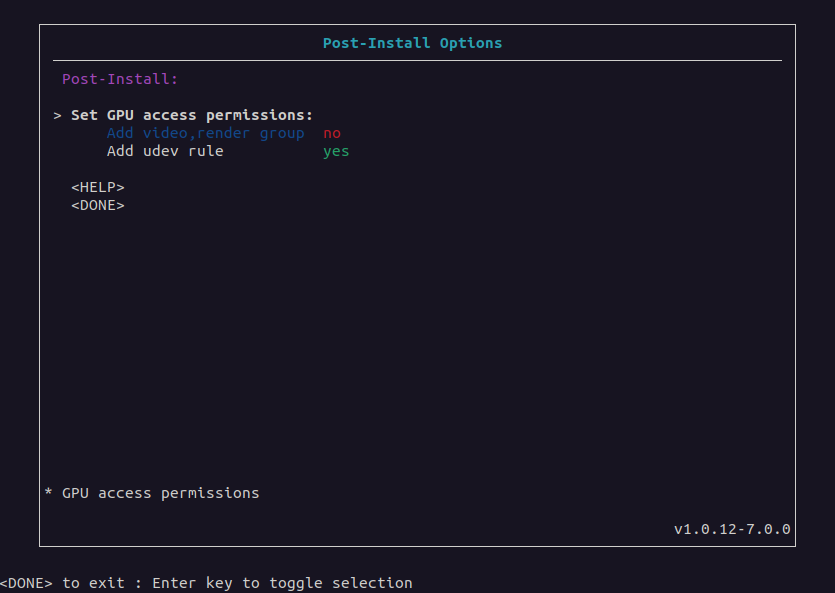Choose <DONE> in the options list
The width and height of the screenshot is (835, 593).
pos(98,205)
